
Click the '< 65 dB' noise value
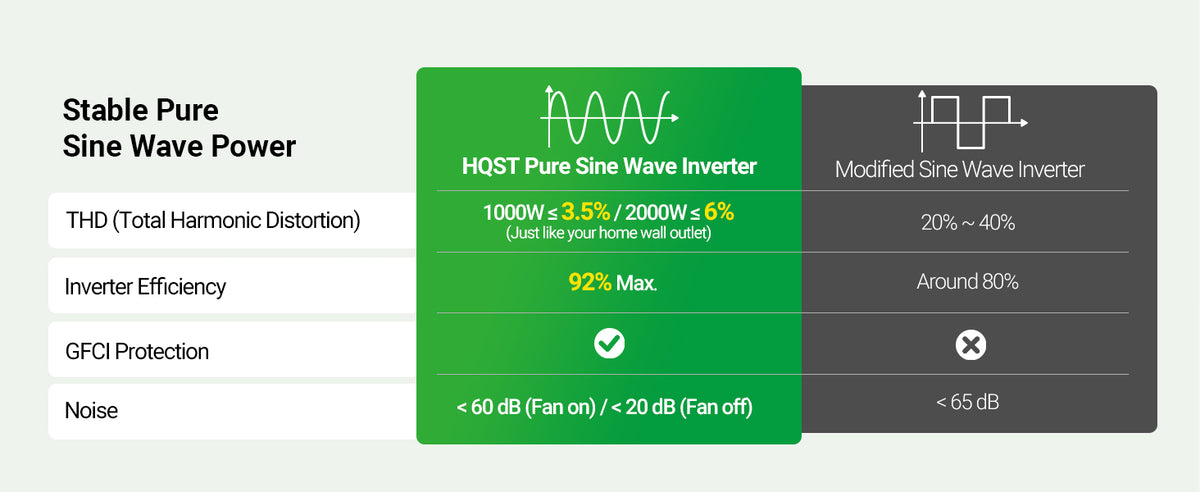pyautogui.click(x=967, y=402)
